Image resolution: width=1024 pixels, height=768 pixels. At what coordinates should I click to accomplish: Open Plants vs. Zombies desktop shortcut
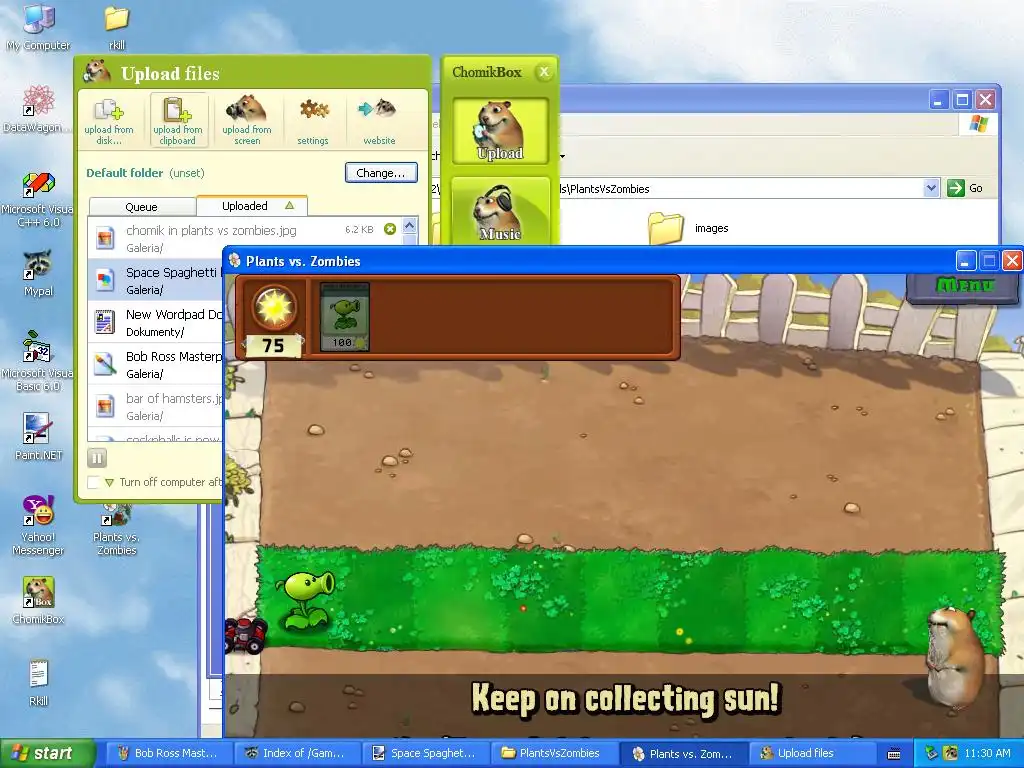coord(116,530)
